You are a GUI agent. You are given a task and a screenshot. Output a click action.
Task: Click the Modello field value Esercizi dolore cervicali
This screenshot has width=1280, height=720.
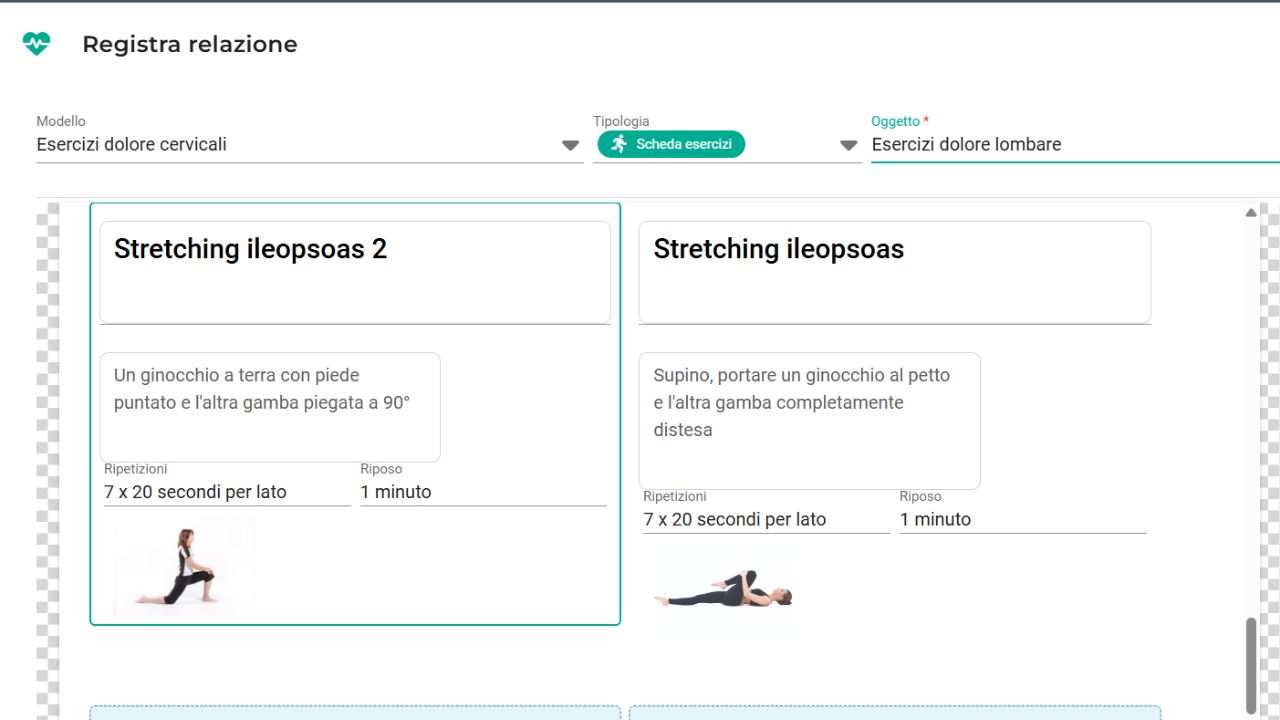click(x=132, y=144)
